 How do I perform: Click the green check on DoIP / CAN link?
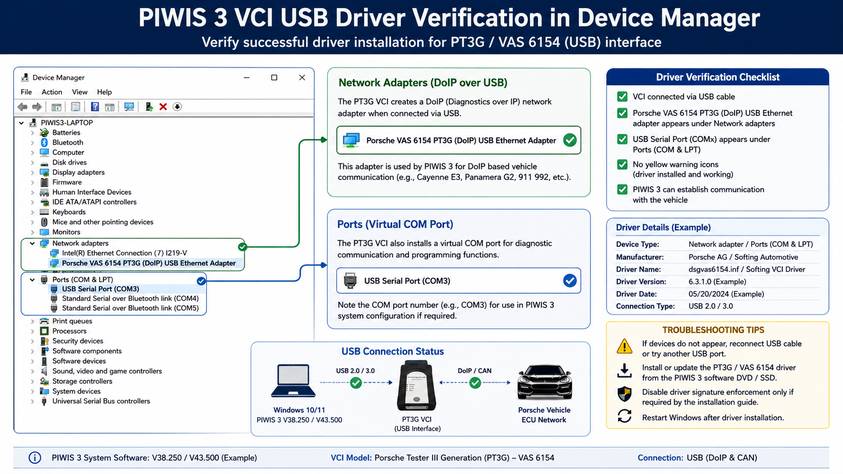[475, 383]
